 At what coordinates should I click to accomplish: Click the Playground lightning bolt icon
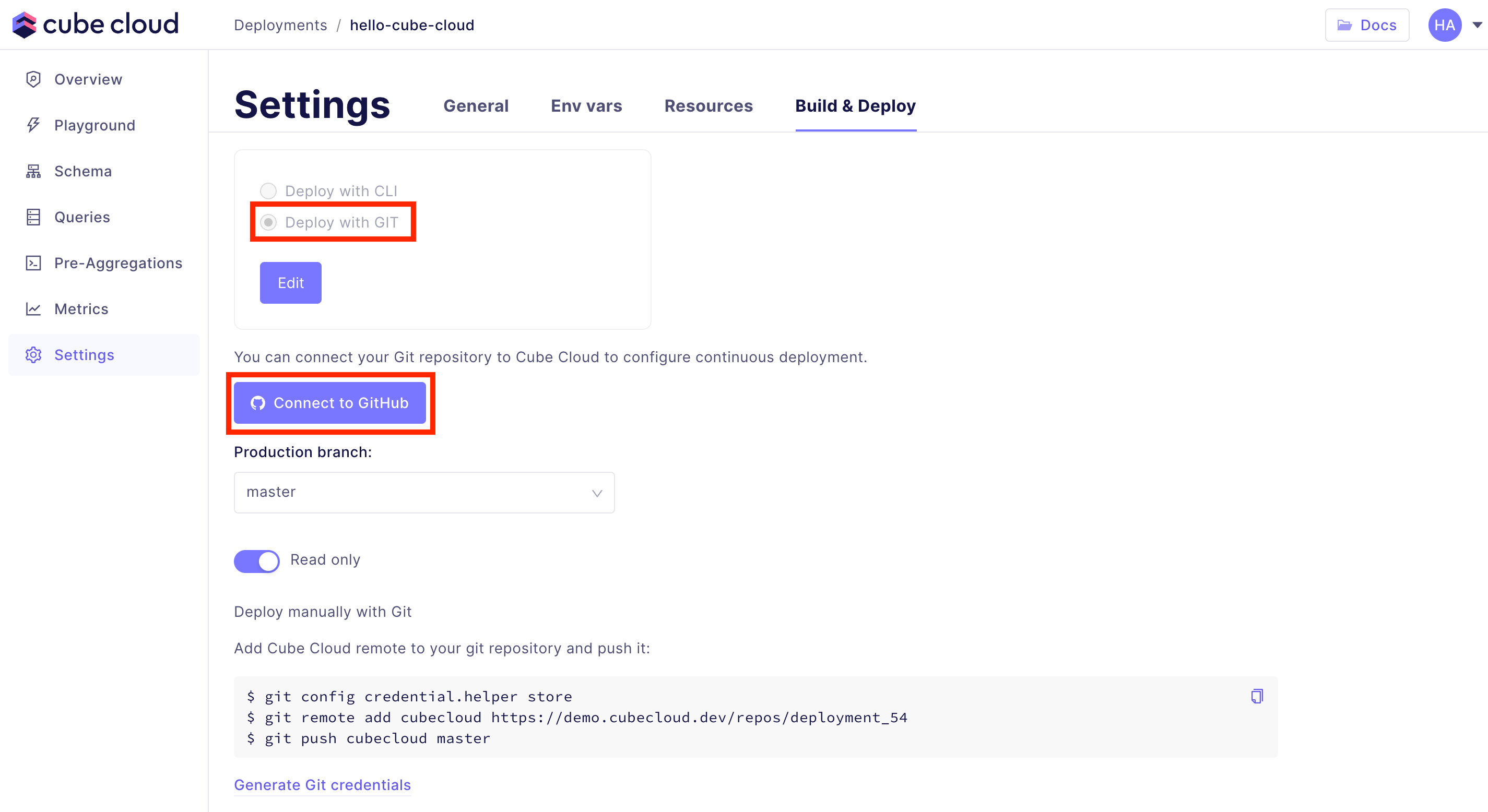(x=33, y=125)
